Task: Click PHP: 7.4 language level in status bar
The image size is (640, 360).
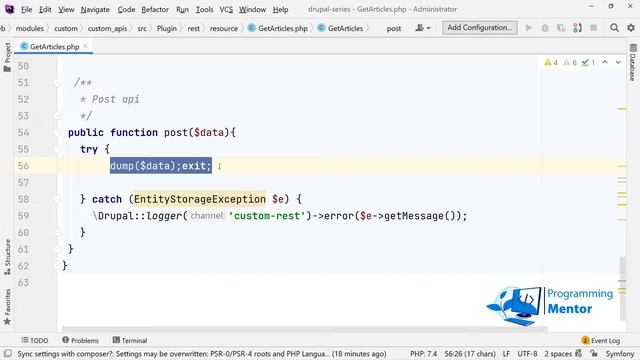Action: tap(423, 353)
